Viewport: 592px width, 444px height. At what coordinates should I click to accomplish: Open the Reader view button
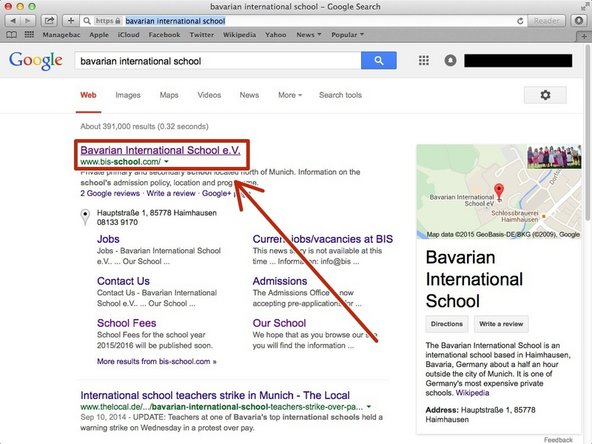point(546,21)
